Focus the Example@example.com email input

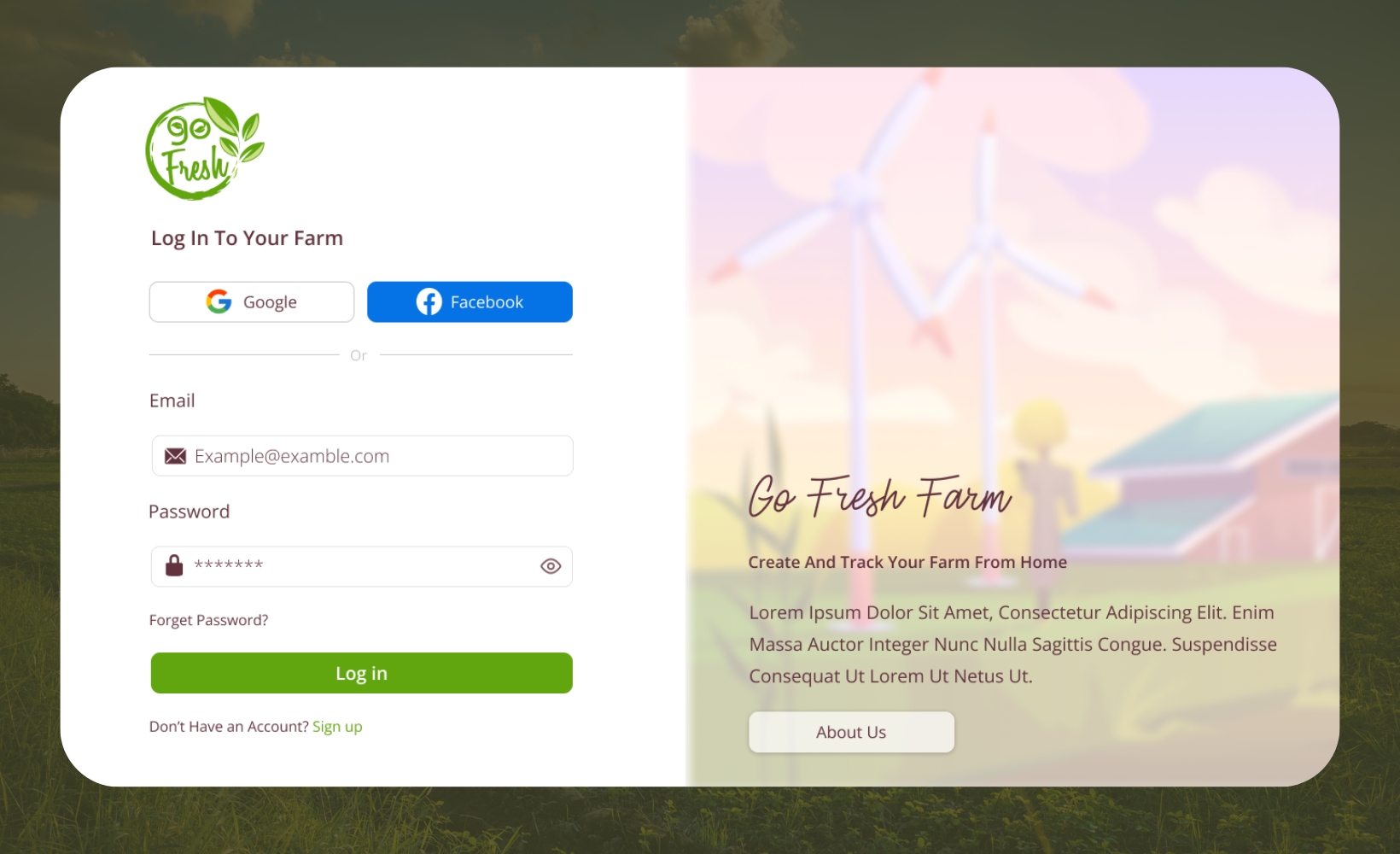point(362,456)
